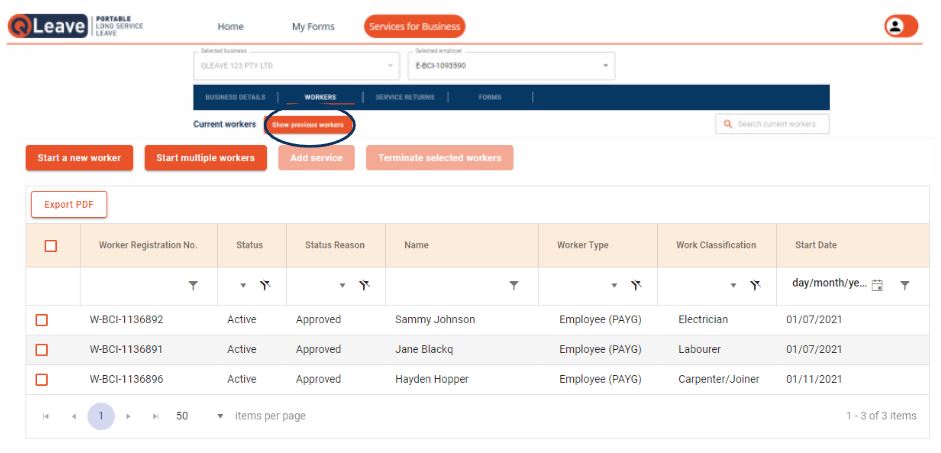The height and width of the screenshot is (453, 941).
Task: Click registration number W-BCI-1136892
Action: click(126, 320)
